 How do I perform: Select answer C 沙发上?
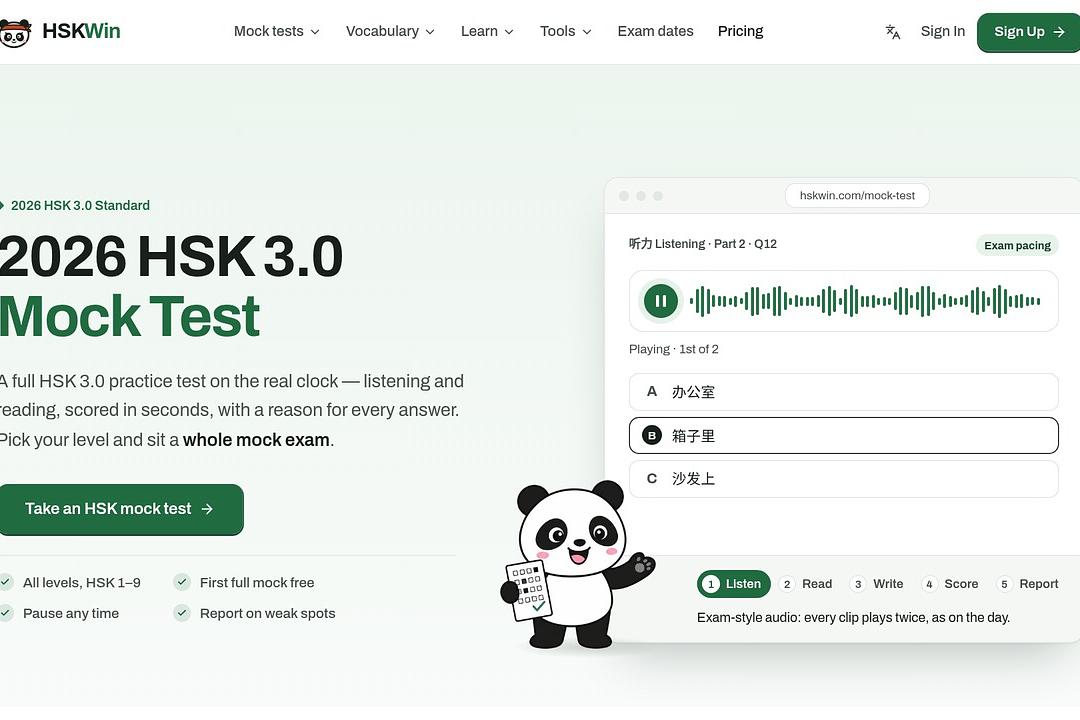tap(843, 479)
